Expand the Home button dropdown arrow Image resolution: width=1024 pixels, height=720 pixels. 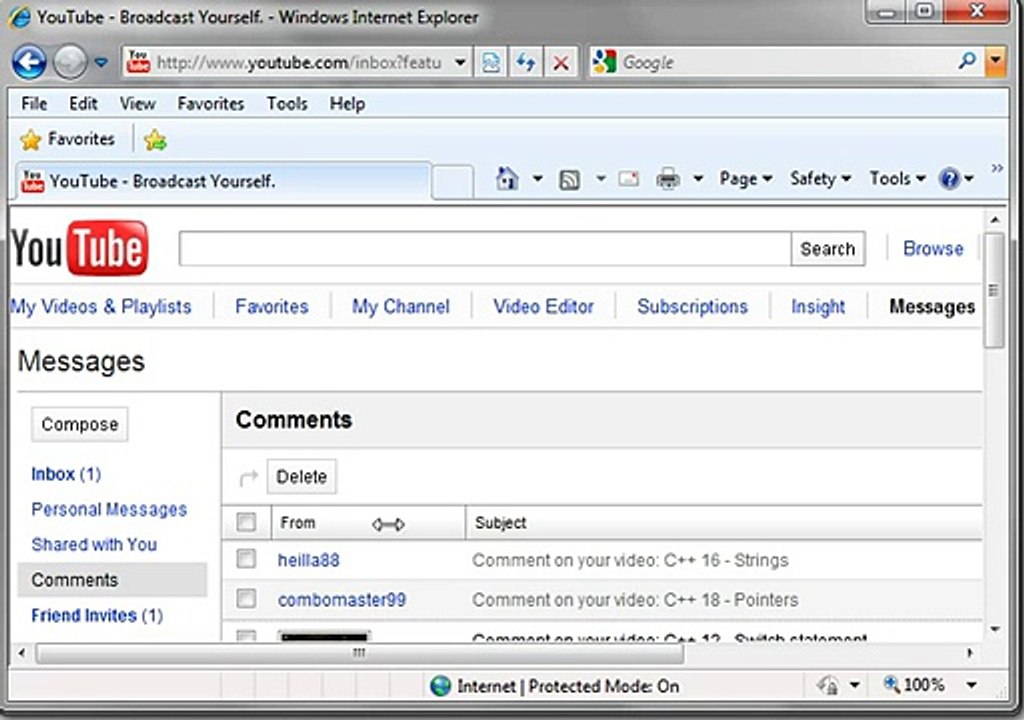537,178
